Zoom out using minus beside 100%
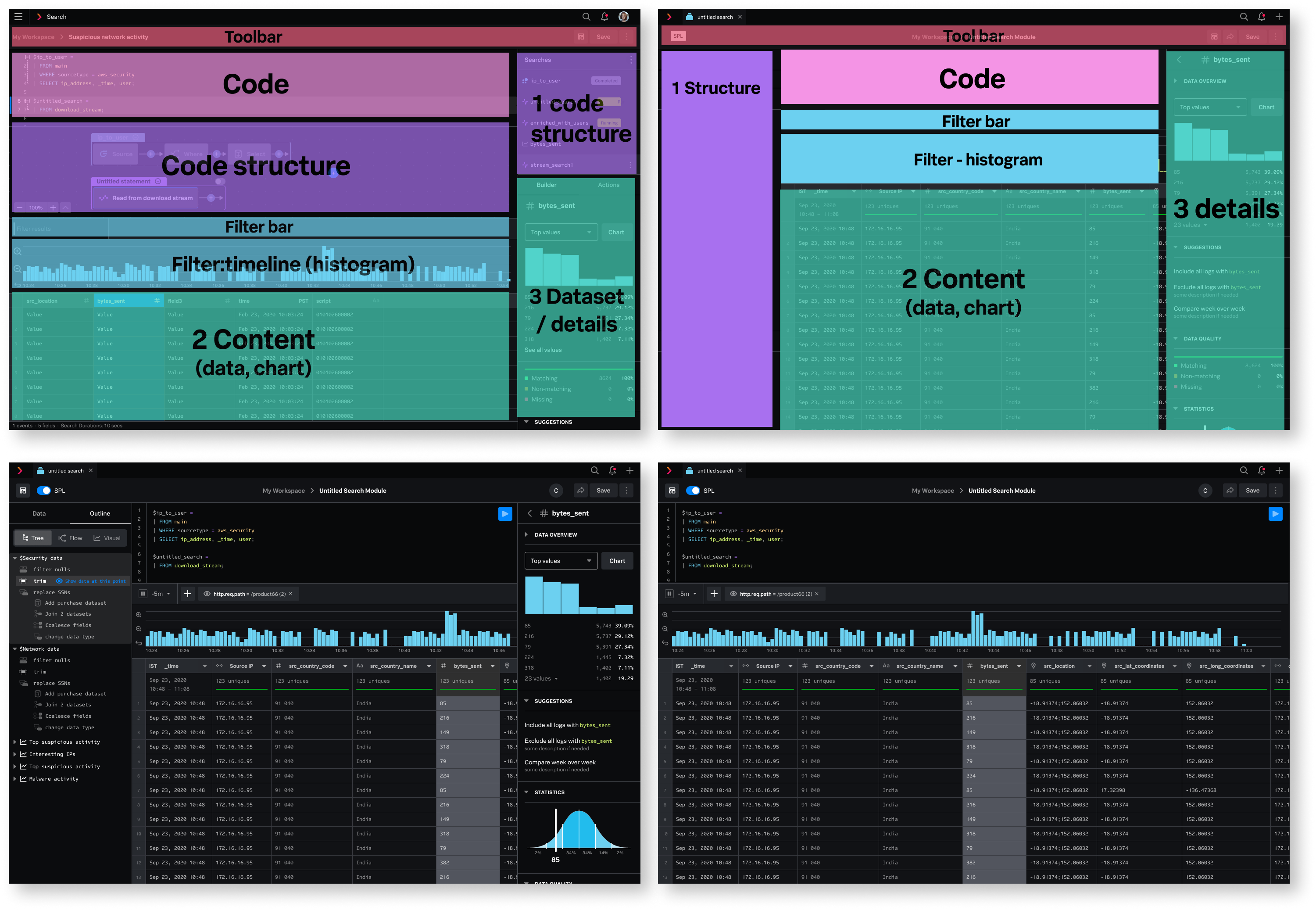 [x=20, y=208]
